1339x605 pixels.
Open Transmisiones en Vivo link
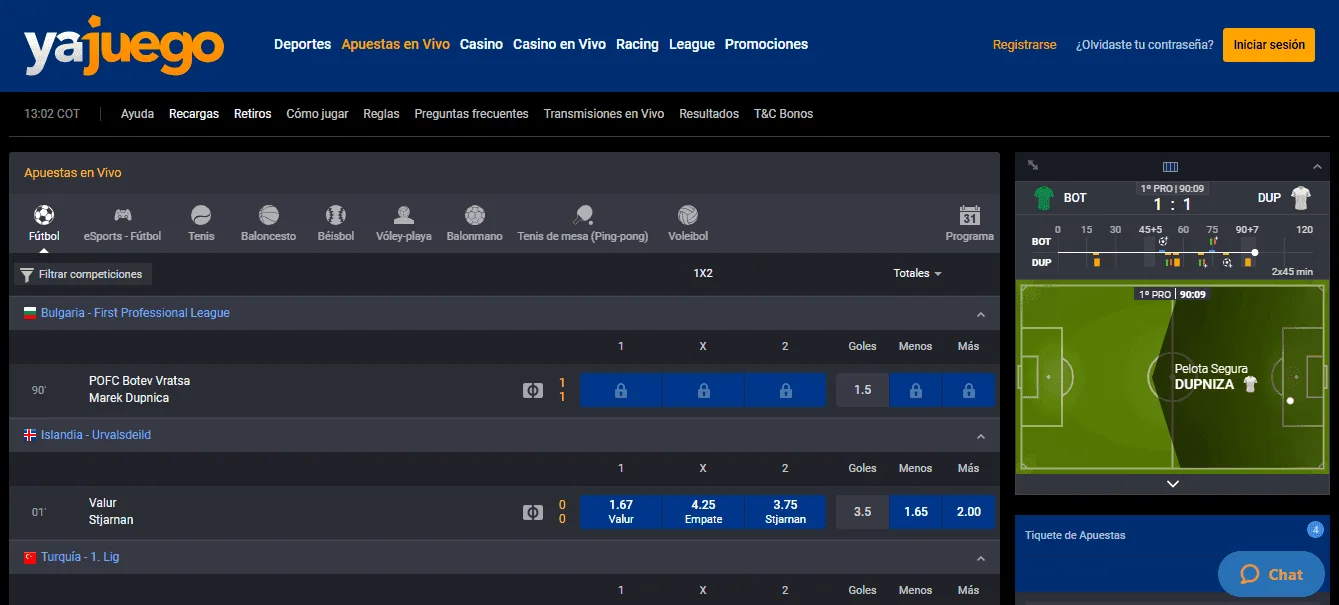pyautogui.click(x=604, y=114)
